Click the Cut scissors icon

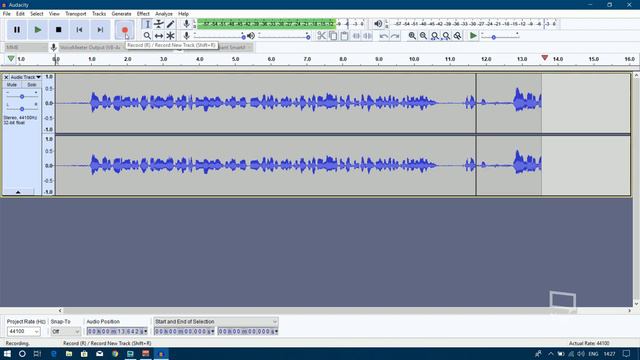tap(322, 36)
